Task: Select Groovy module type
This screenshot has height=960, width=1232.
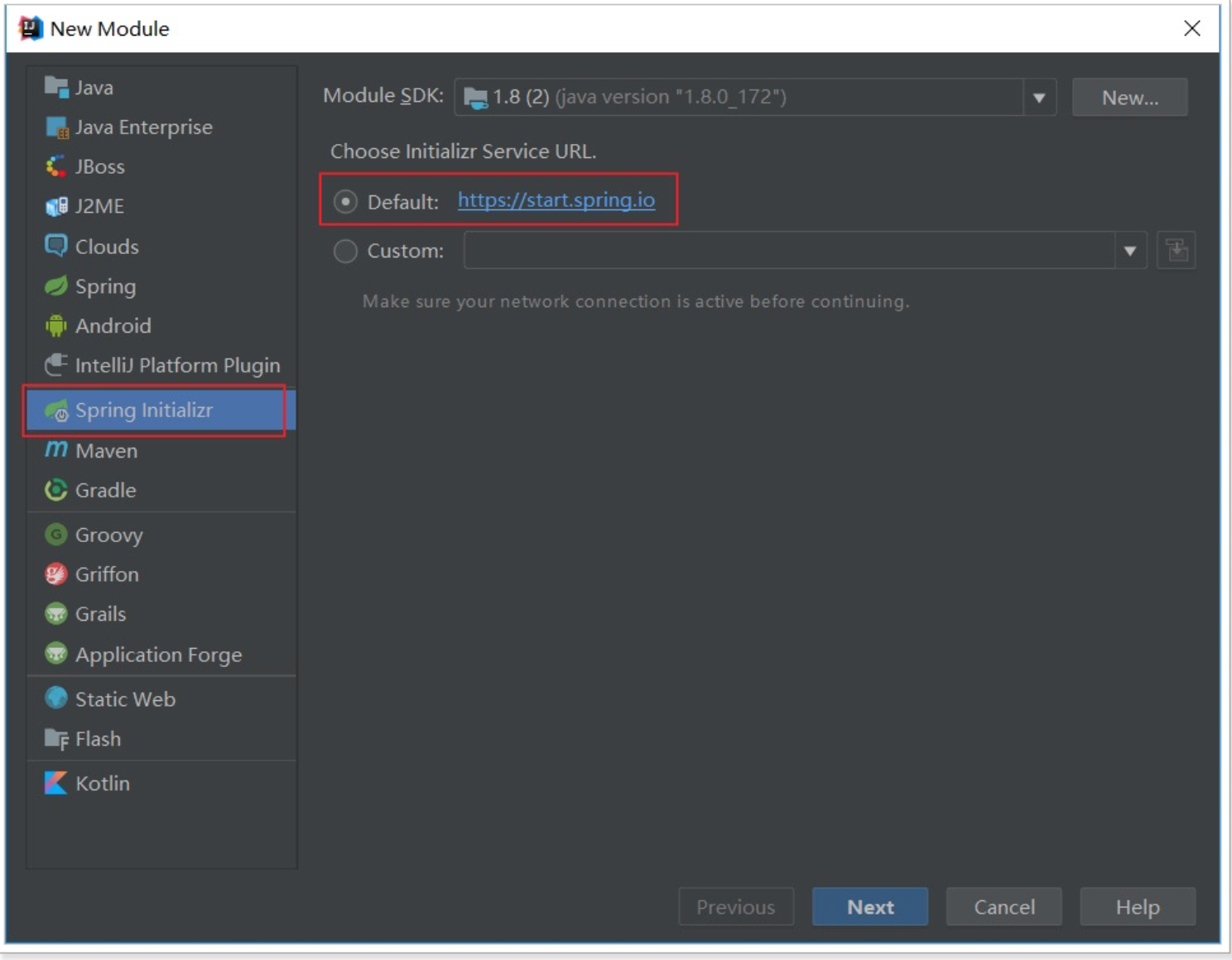Action: (161, 535)
